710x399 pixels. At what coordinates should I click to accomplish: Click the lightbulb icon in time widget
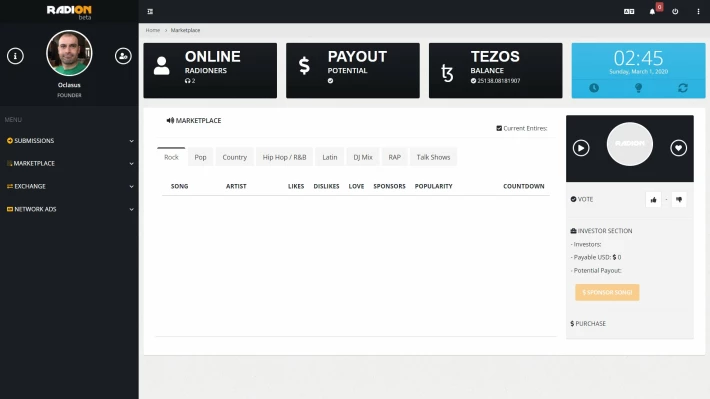638,88
